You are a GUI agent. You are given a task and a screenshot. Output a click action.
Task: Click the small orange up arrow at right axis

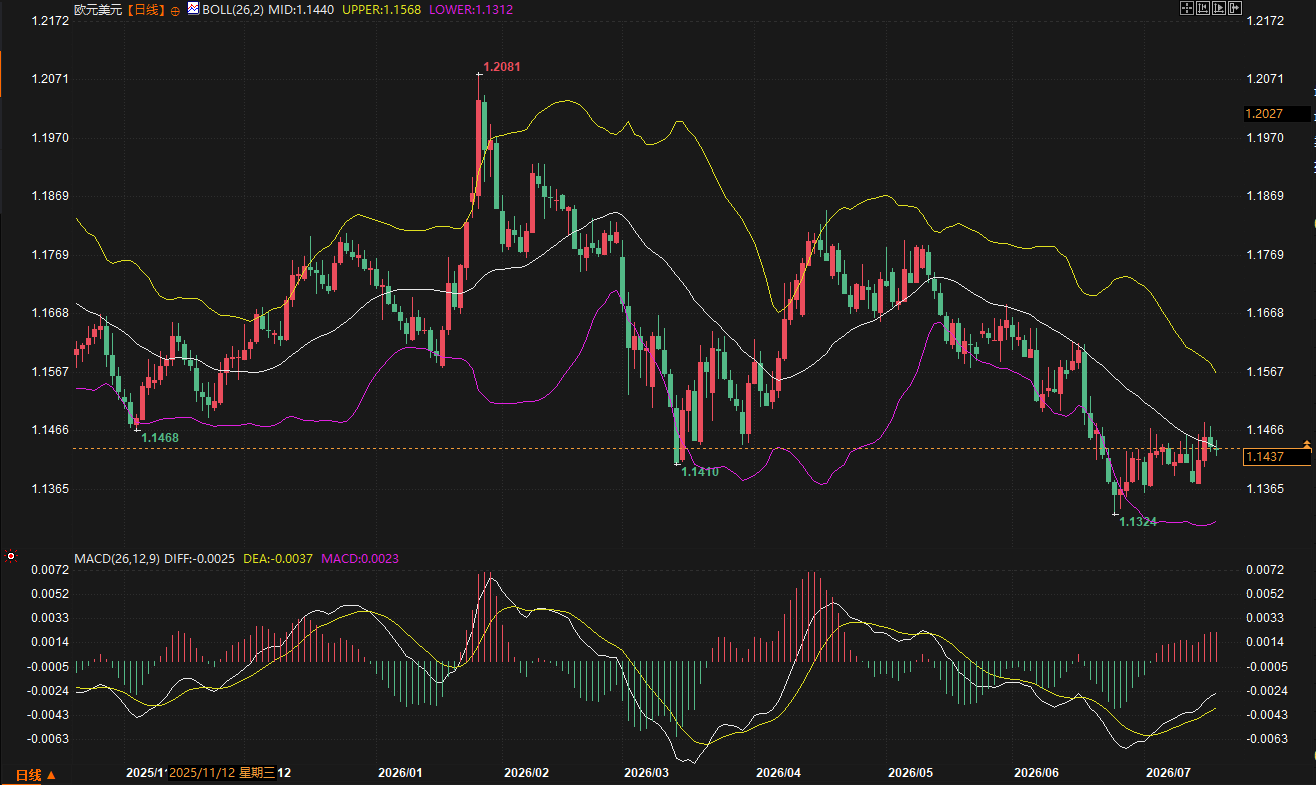tap(1306, 443)
